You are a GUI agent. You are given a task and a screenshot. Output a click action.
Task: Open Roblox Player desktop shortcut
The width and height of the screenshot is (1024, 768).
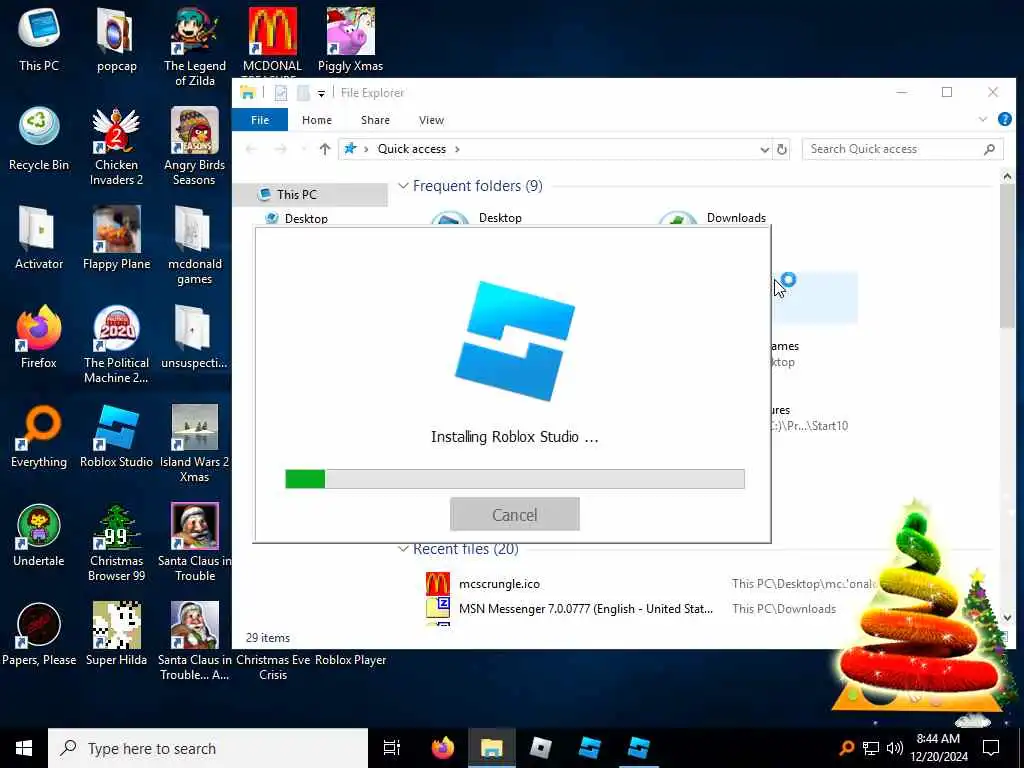pyautogui.click(x=351, y=660)
